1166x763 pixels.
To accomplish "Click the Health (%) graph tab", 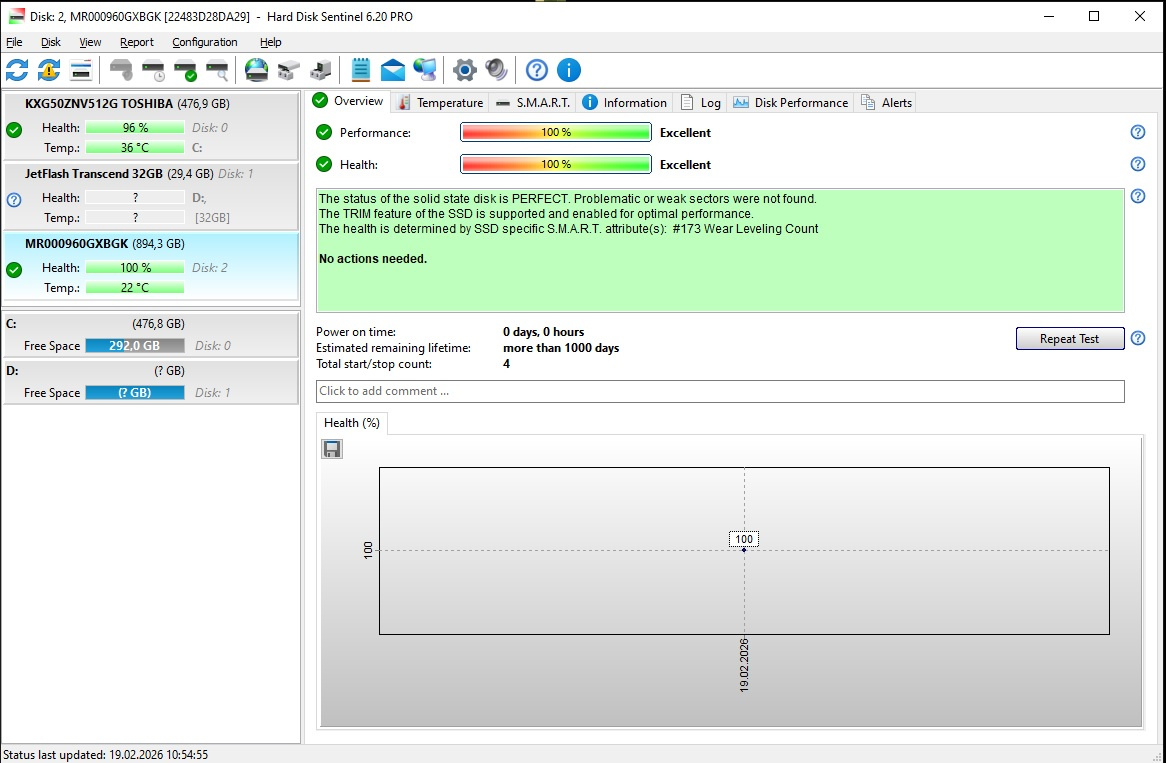I will [x=352, y=423].
